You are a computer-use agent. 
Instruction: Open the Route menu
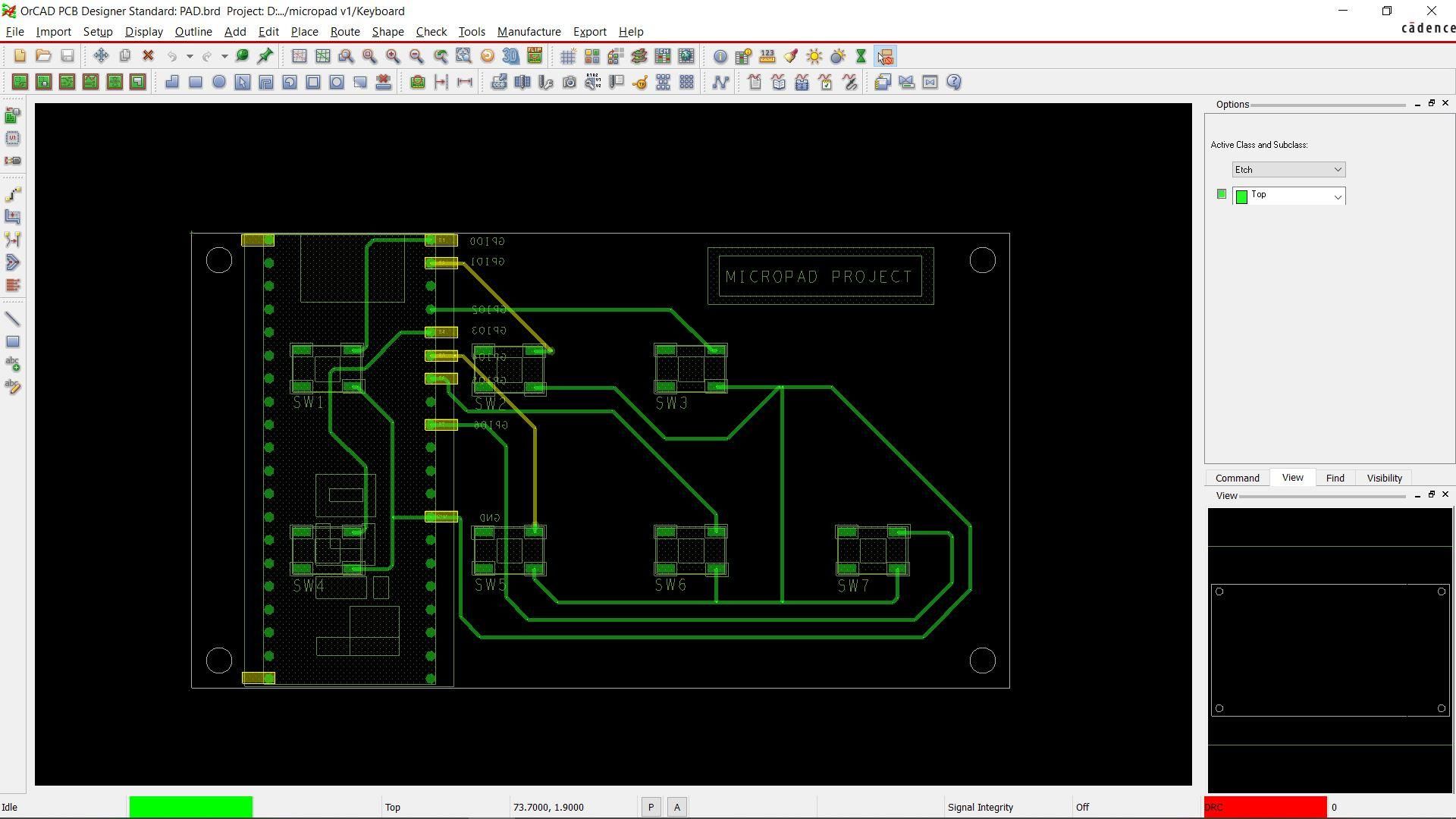click(x=344, y=32)
